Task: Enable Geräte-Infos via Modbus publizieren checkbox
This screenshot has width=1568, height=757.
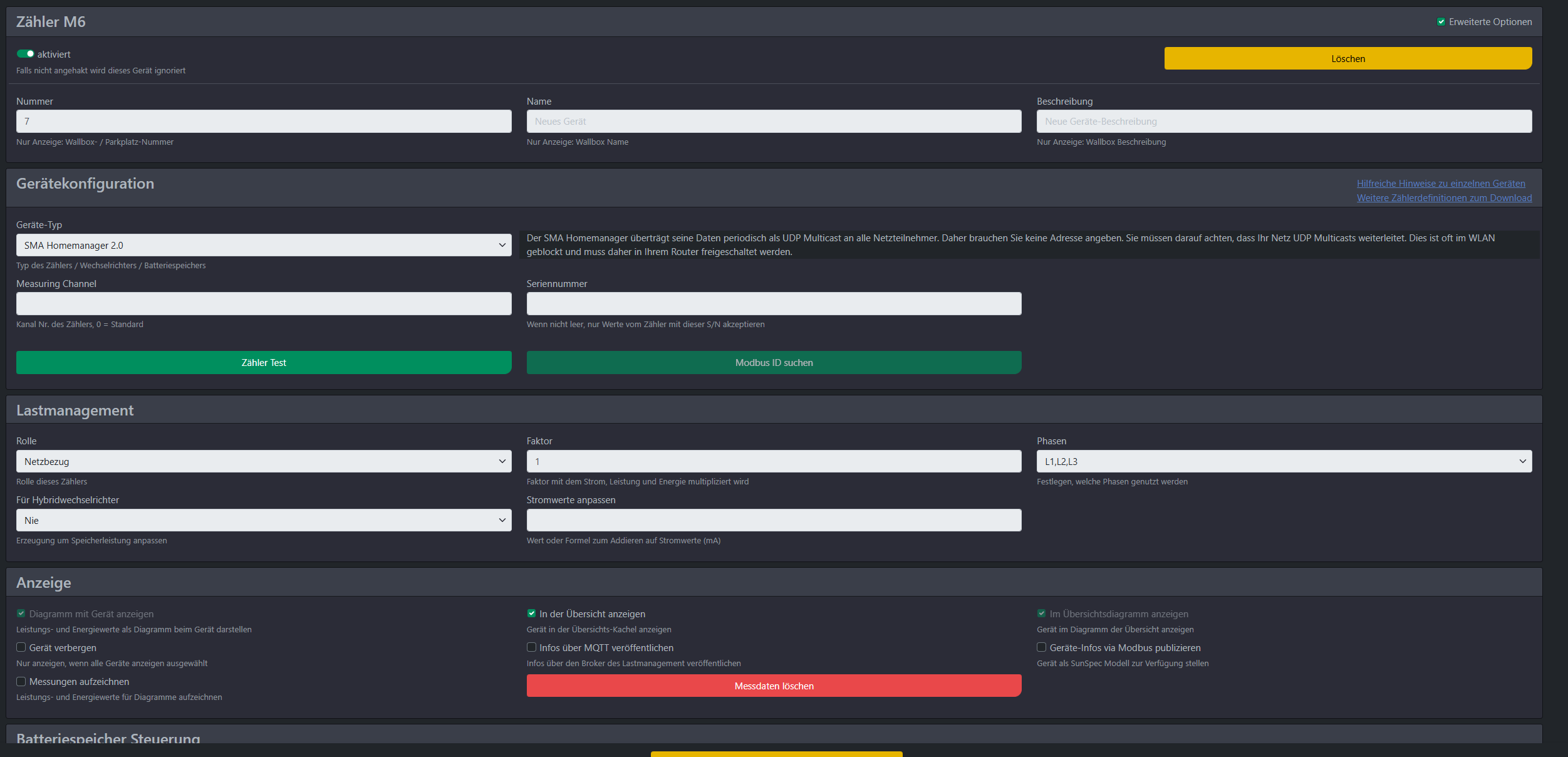Action: [x=1041, y=647]
